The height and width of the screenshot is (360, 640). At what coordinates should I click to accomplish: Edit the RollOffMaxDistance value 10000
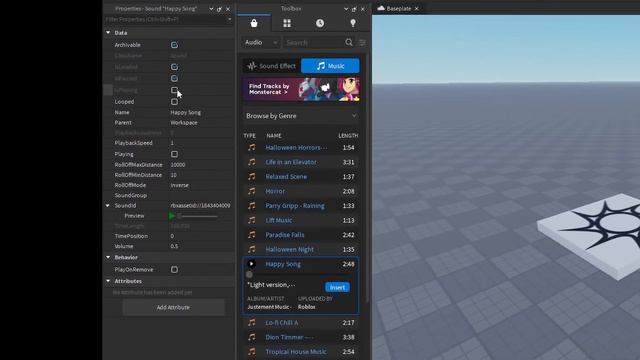(178, 164)
